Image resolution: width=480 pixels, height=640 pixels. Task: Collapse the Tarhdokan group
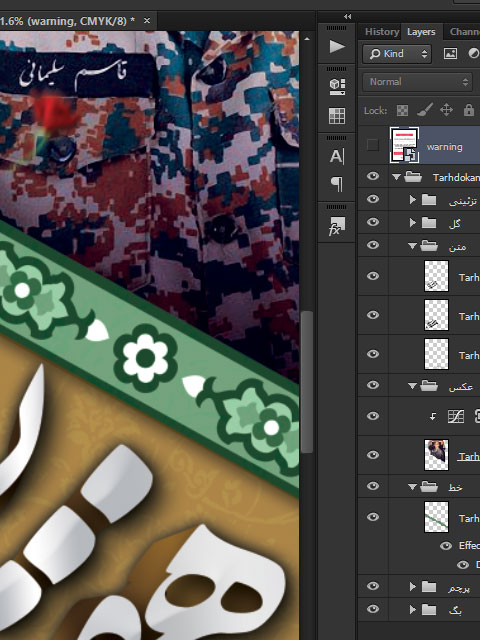click(x=396, y=177)
